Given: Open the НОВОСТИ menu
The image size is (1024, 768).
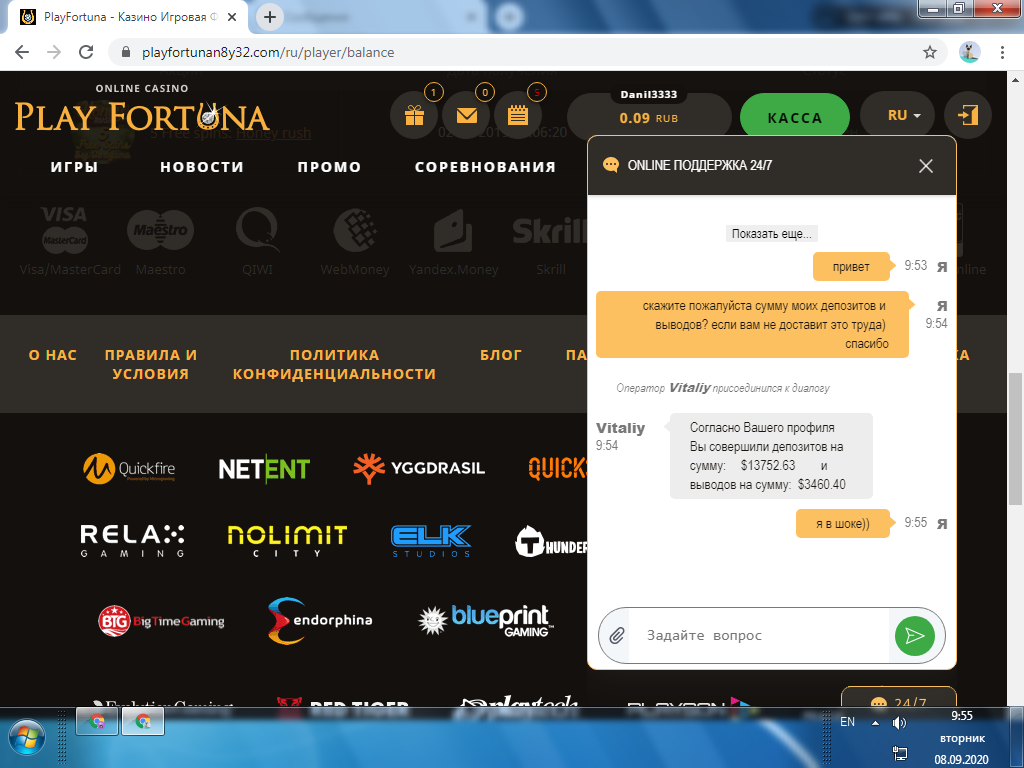Looking at the screenshot, I should [x=202, y=167].
